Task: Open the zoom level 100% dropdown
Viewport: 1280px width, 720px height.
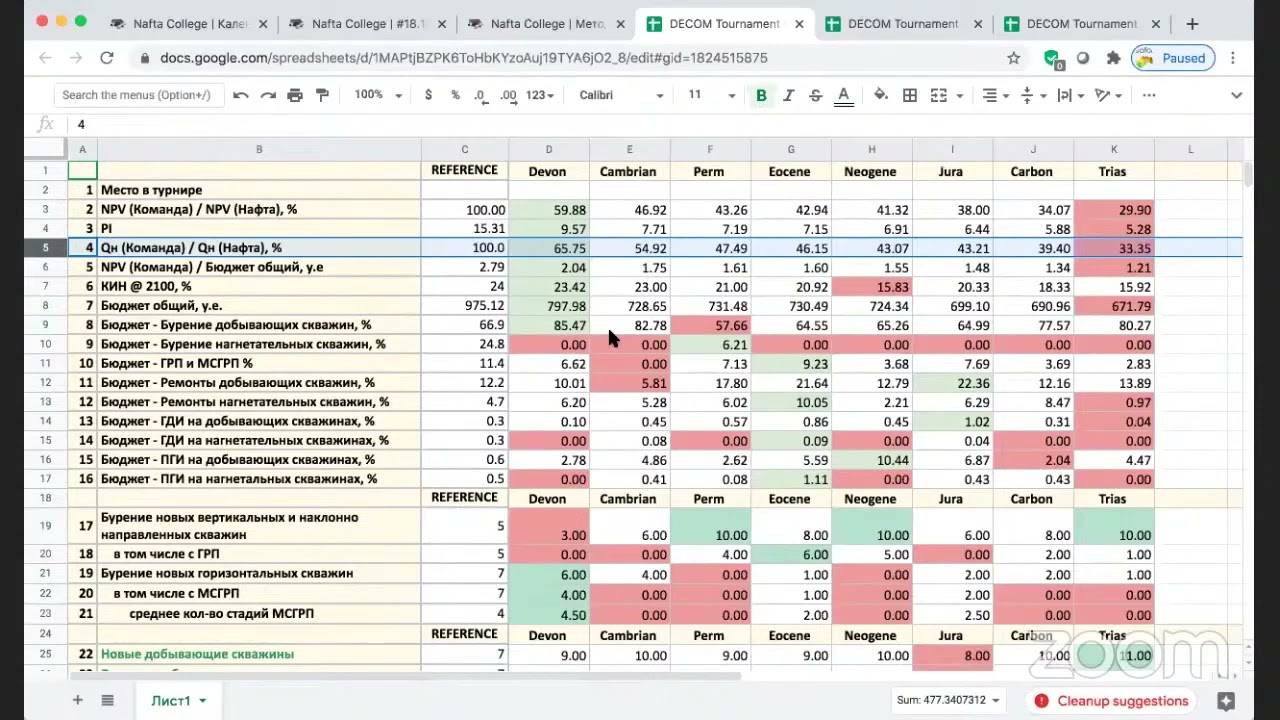Action: (378, 95)
